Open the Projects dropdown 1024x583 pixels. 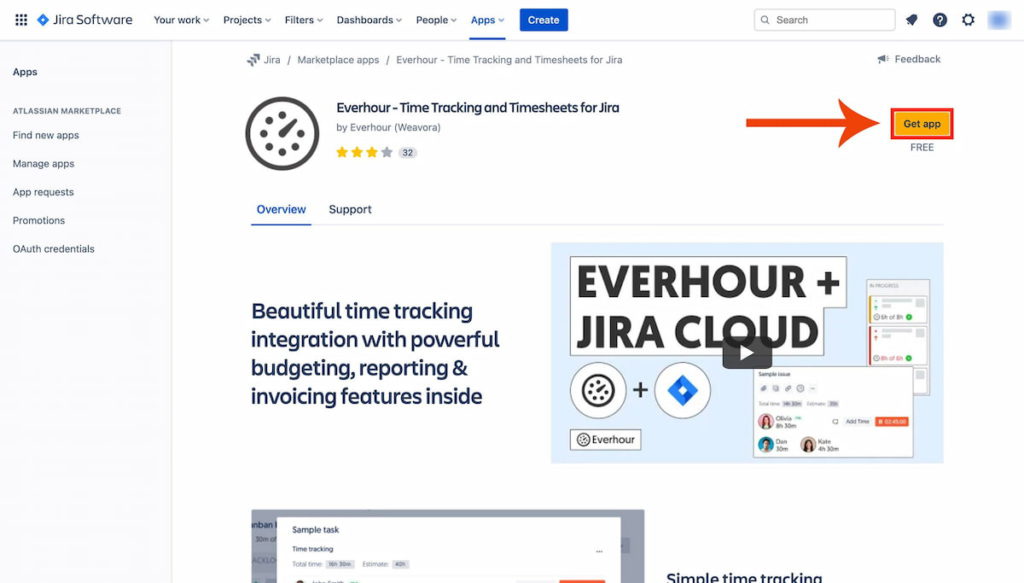[x=245, y=18]
